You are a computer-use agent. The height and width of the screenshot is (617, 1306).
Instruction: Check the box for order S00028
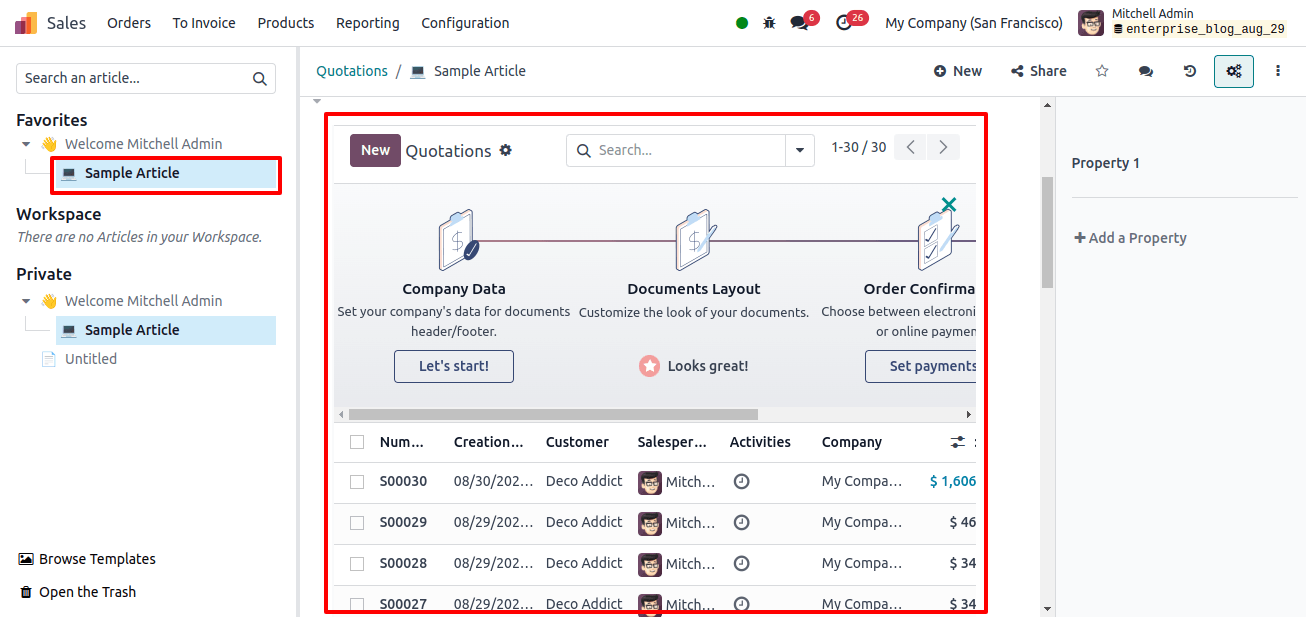pos(357,564)
